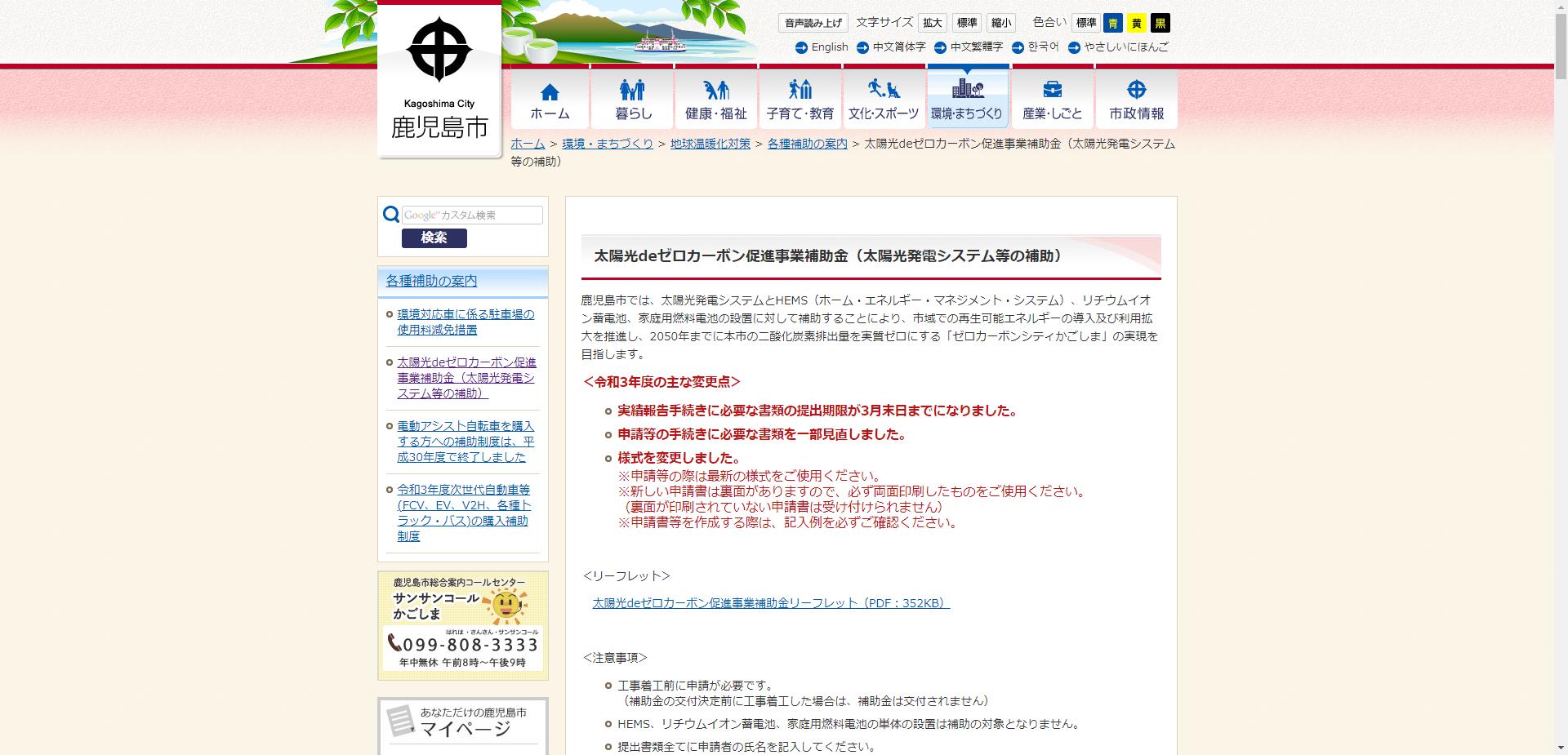Image resolution: width=1568 pixels, height=755 pixels.
Task: Click the ホーム home icon
Action: (550, 91)
